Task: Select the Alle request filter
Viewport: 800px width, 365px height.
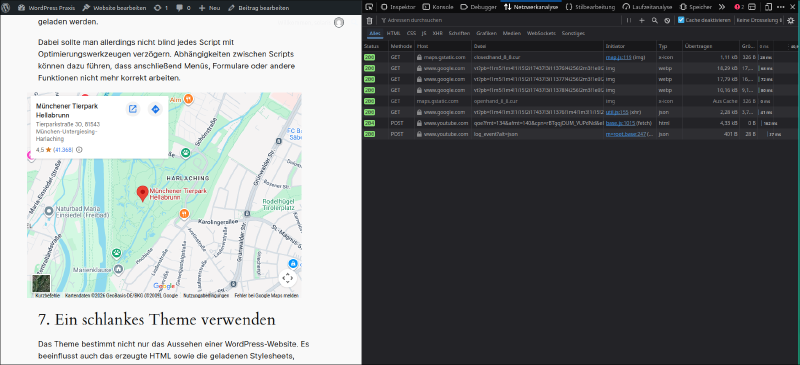Action: click(375, 33)
